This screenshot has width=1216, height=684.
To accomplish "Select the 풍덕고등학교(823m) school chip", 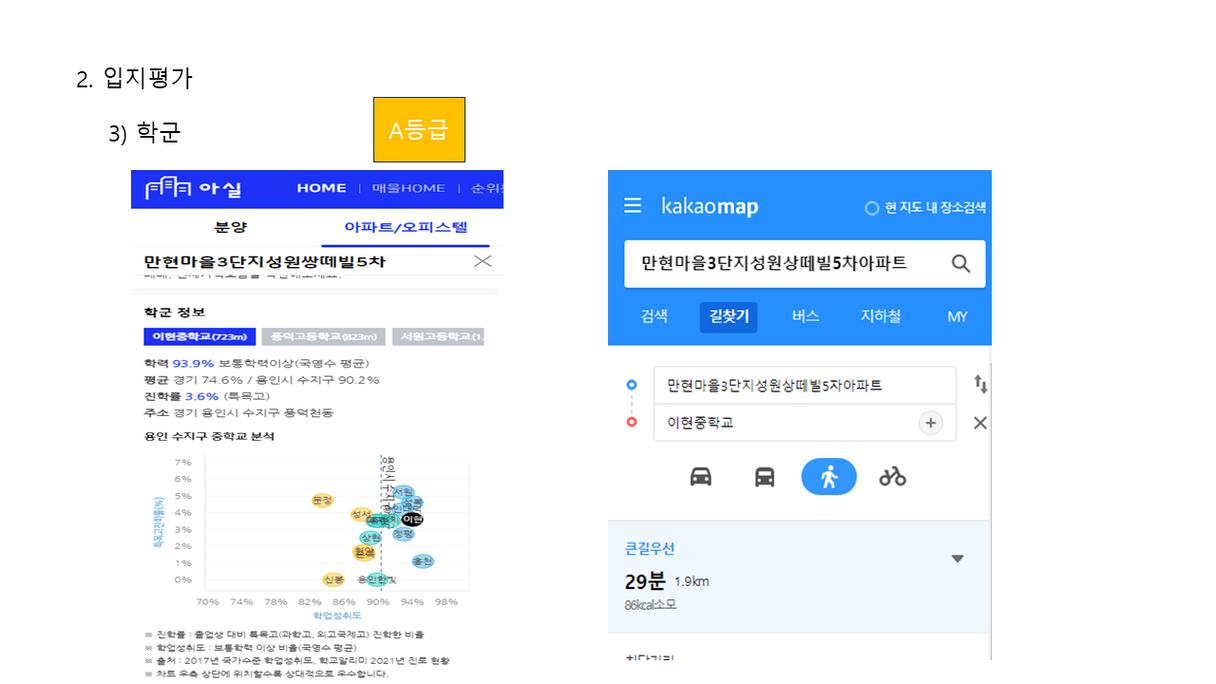I will [x=324, y=337].
